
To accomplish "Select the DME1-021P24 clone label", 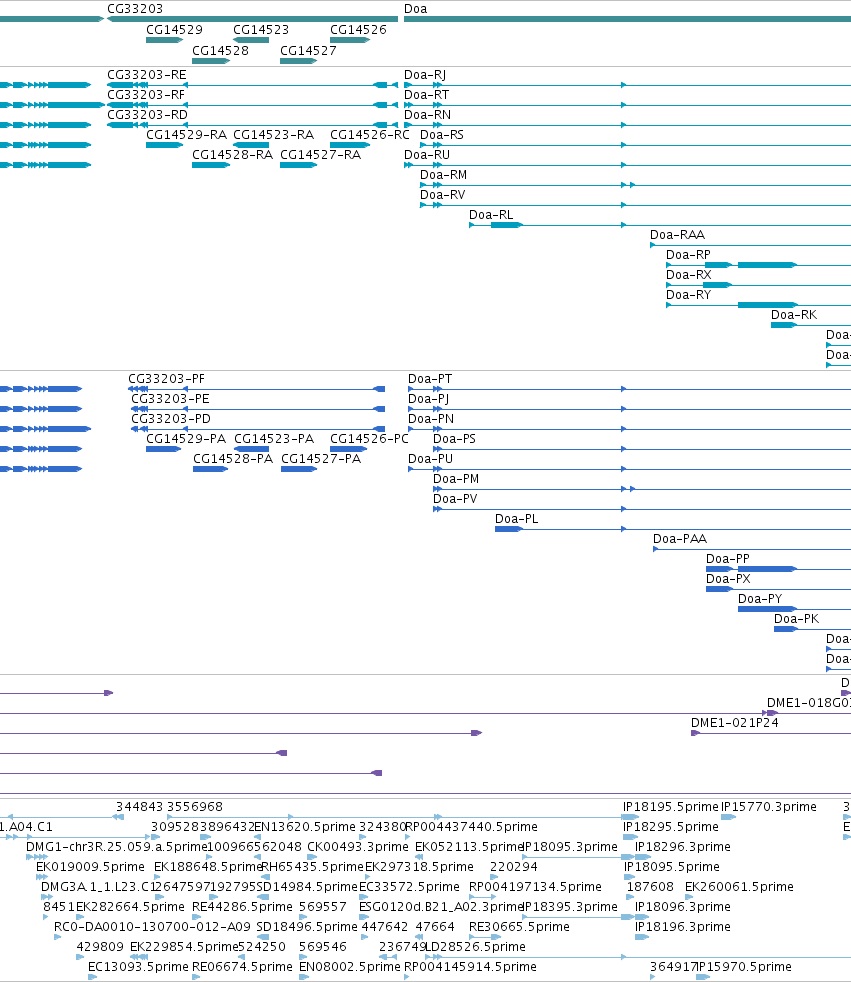I will [735, 723].
